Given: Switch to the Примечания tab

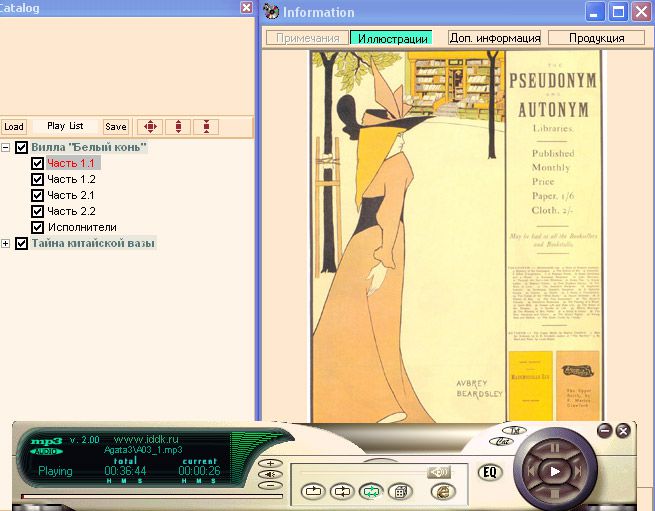Looking at the screenshot, I should [307, 38].
